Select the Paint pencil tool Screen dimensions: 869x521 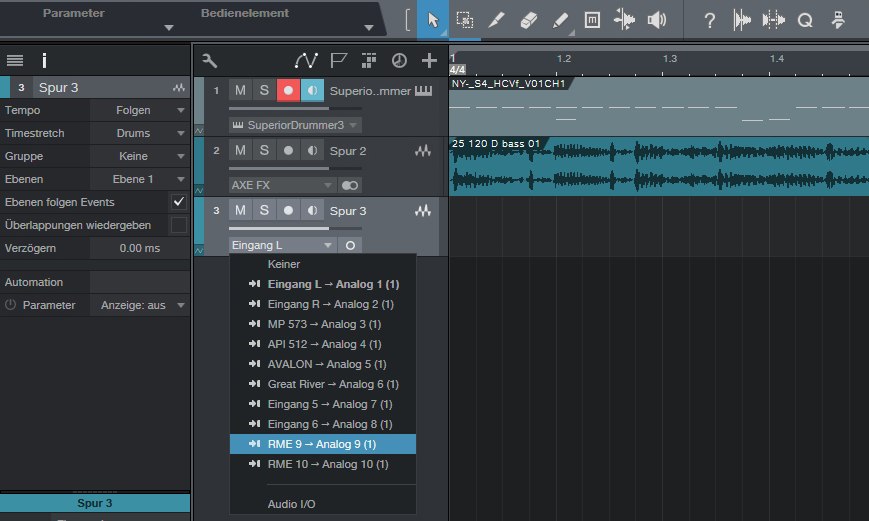[561, 21]
